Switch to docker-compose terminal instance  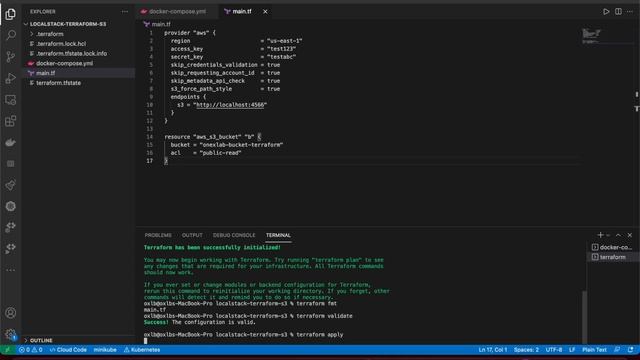[x=612, y=247]
